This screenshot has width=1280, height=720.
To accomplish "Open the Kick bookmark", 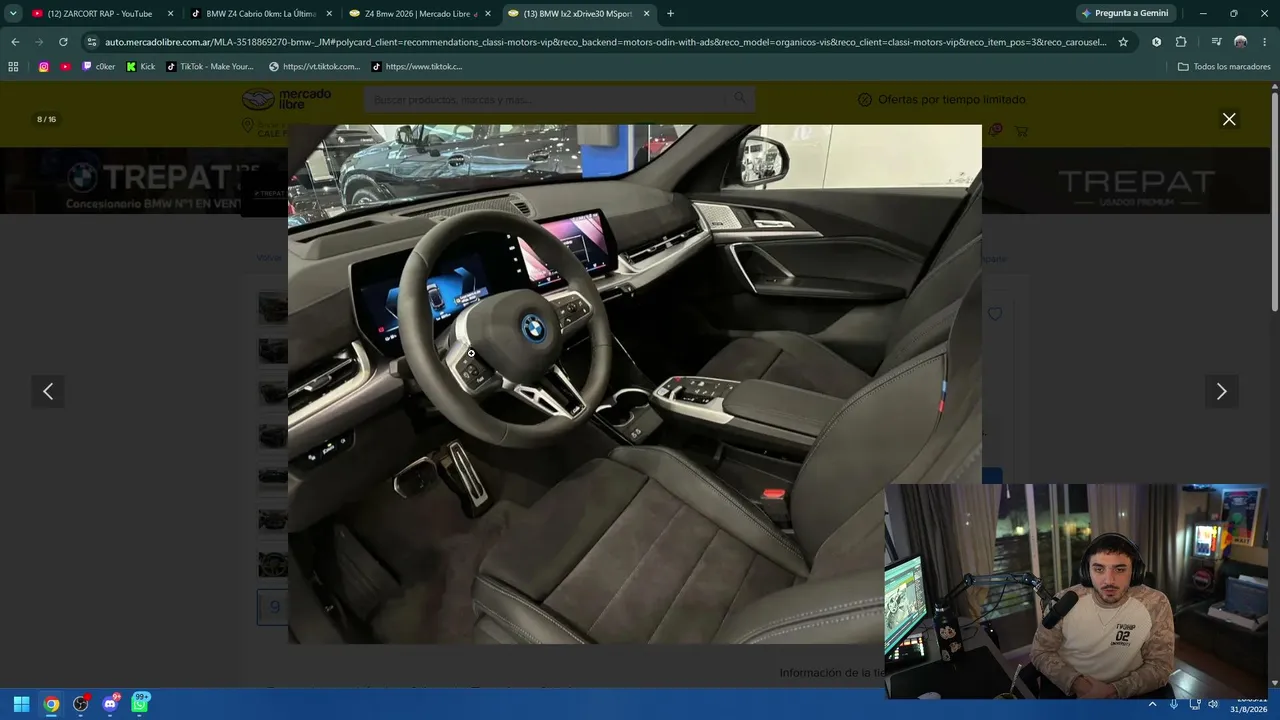I will pyautogui.click(x=140, y=67).
